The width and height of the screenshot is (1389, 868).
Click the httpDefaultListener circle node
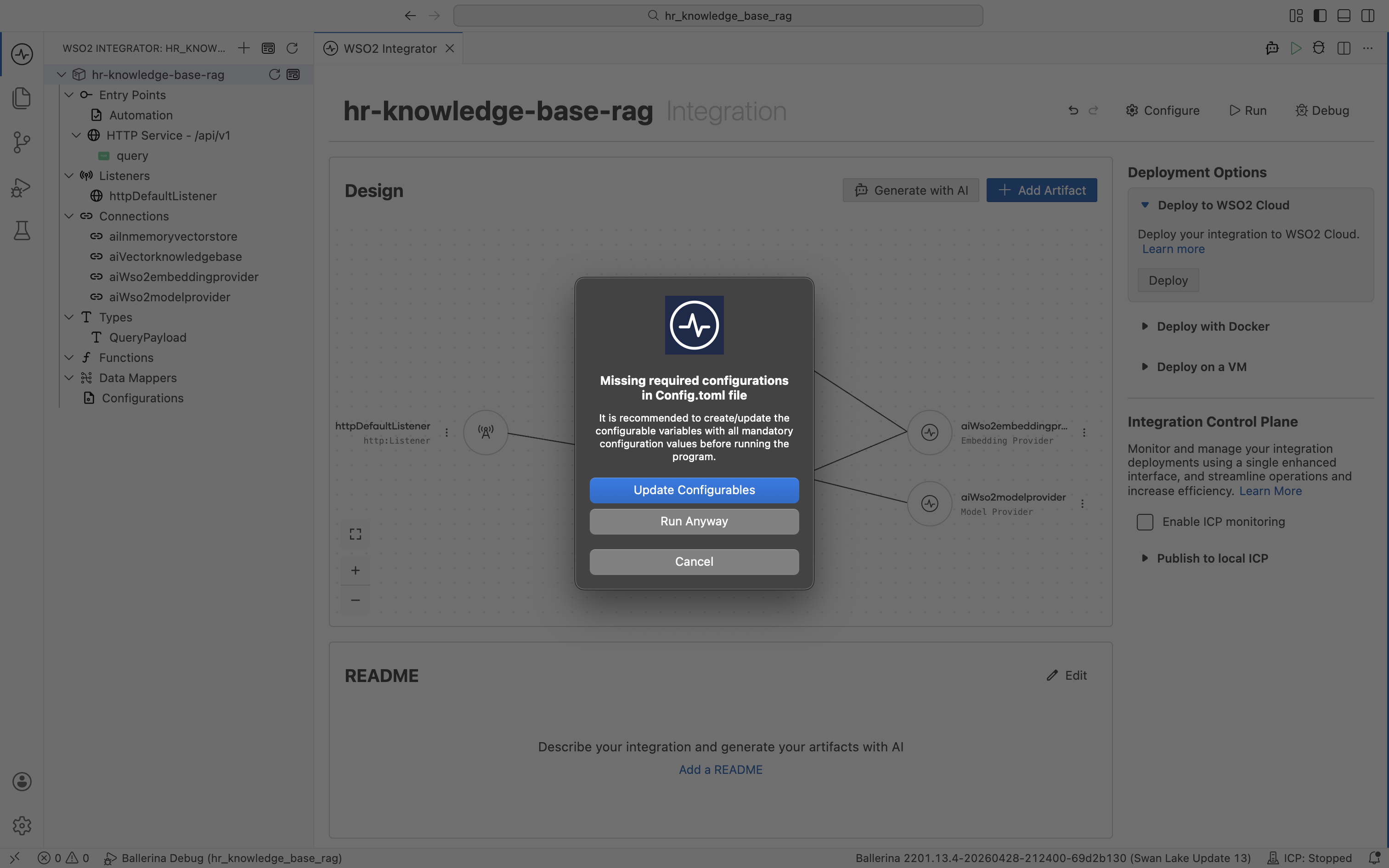click(486, 432)
